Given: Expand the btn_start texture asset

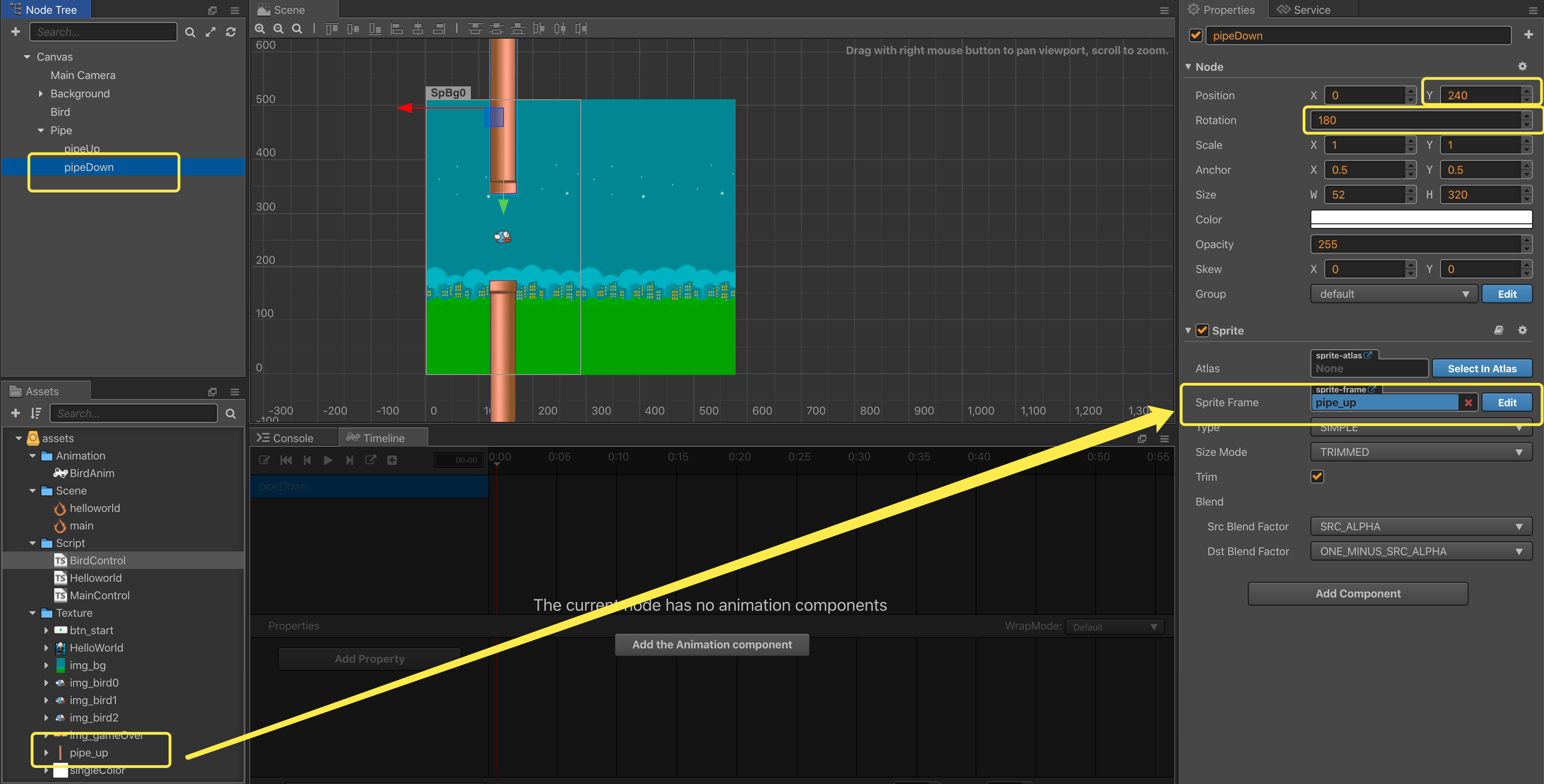Looking at the screenshot, I should point(46,630).
